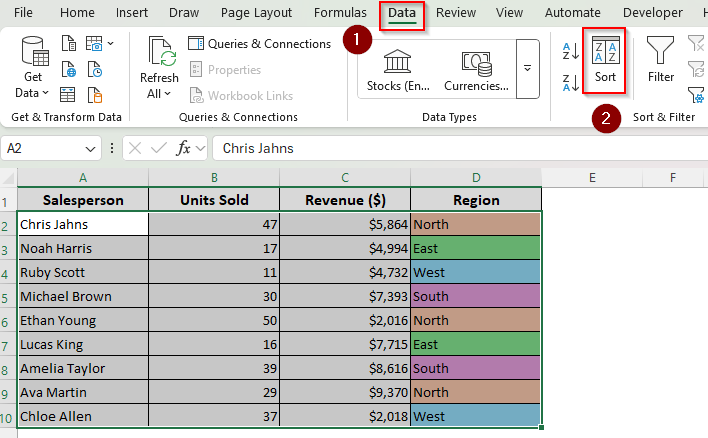This screenshot has width=708, height=438.
Task: Open the Sort dialog
Action: pyautogui.click(x=605, y=61)
